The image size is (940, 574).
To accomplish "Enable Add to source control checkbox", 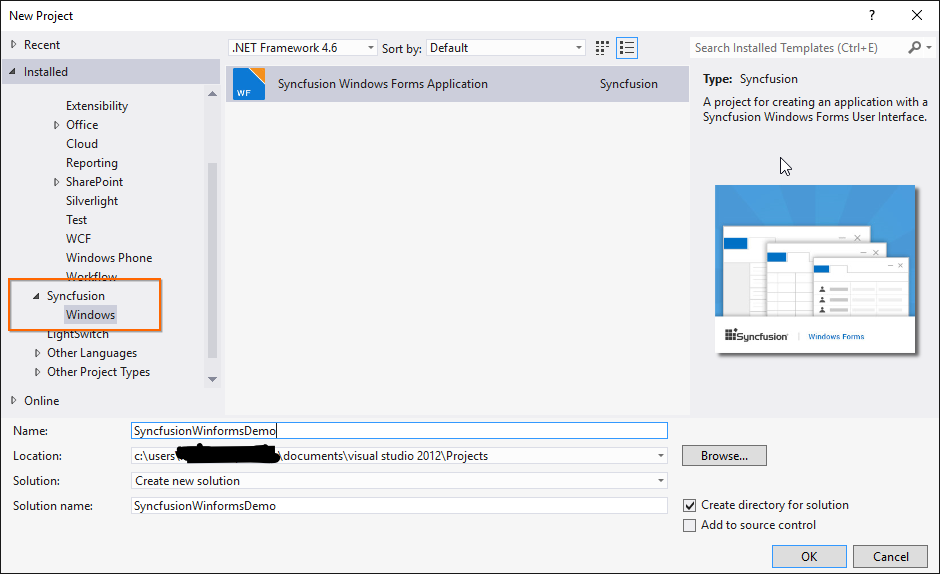I will (x=689, y=526).
